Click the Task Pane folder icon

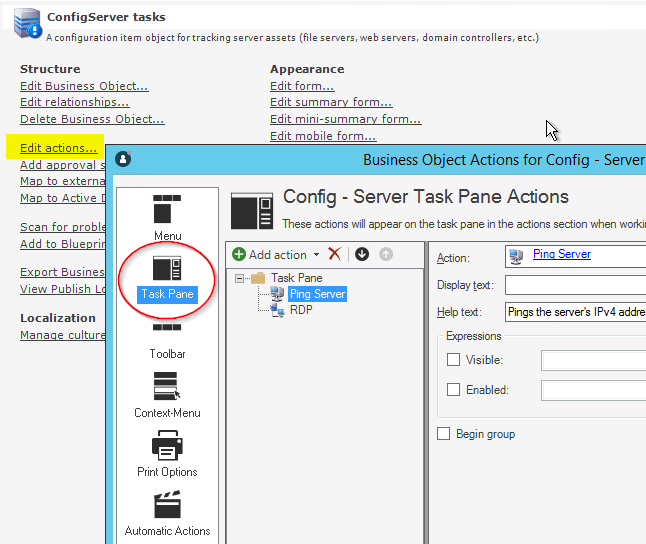[x=258, y=278]
